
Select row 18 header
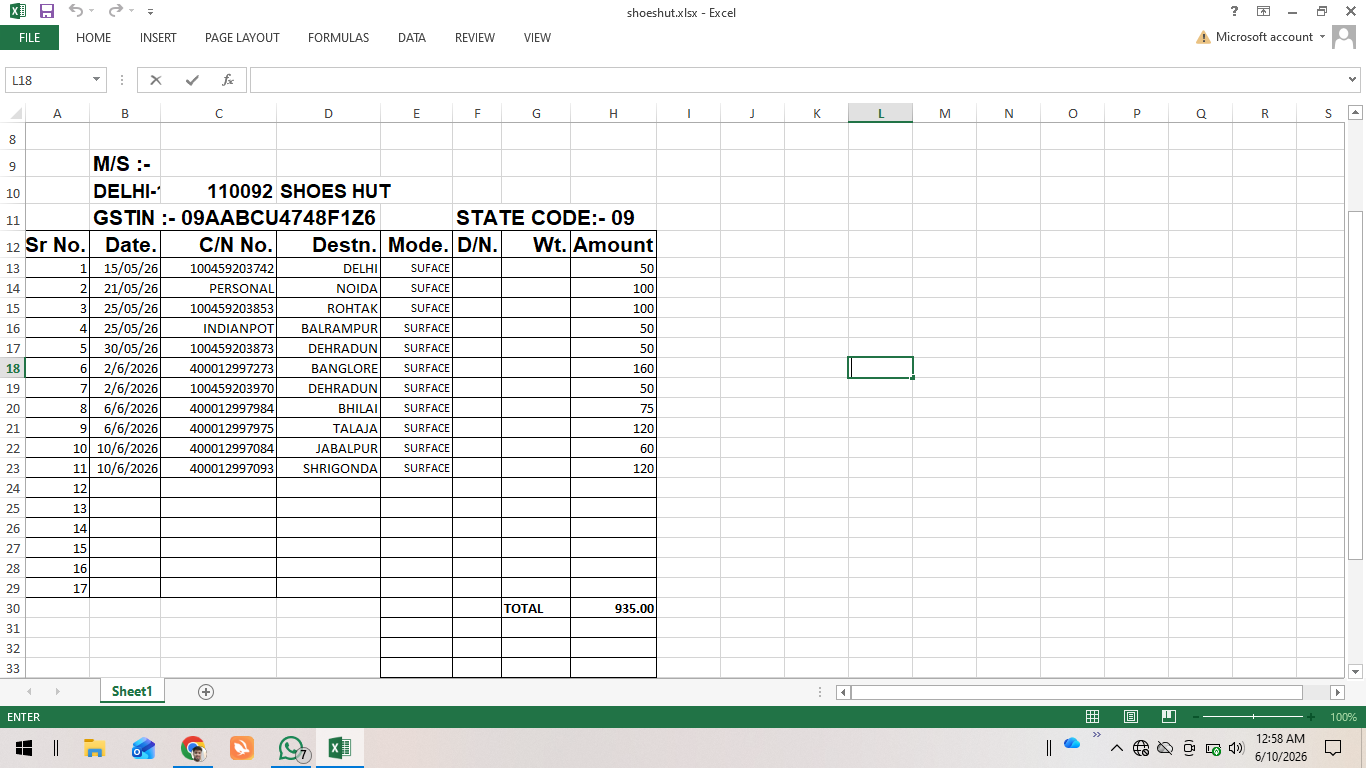click(12, 368)
